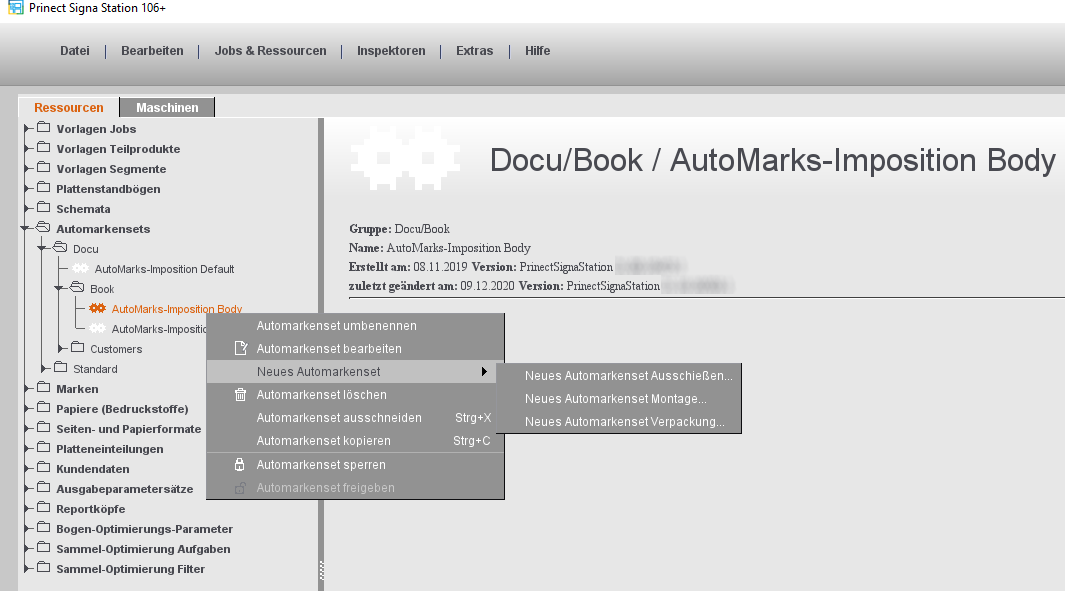
Task: Select the AutoMarks-Imposition Default tree item
Action: click(164, 269)
